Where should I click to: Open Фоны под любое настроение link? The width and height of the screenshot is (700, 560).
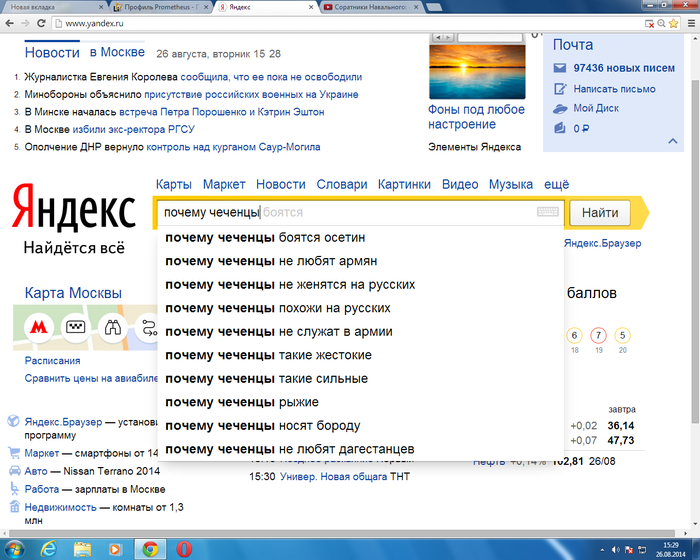point(476,117)
